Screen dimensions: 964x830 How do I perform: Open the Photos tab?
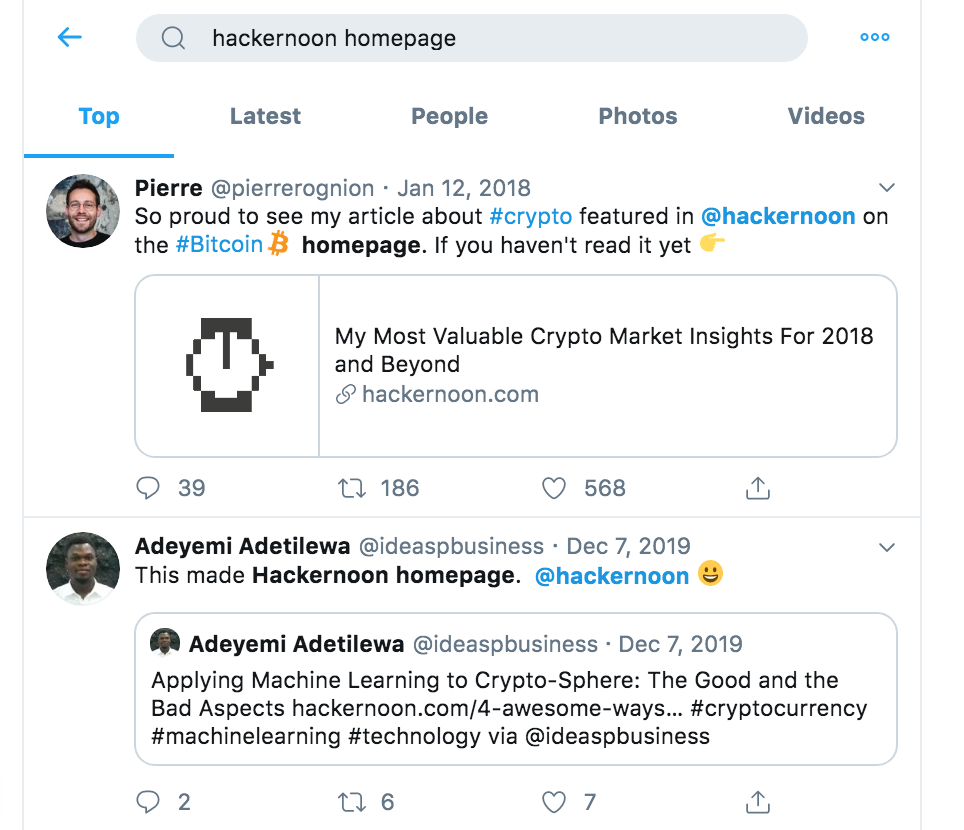point(637,116)
